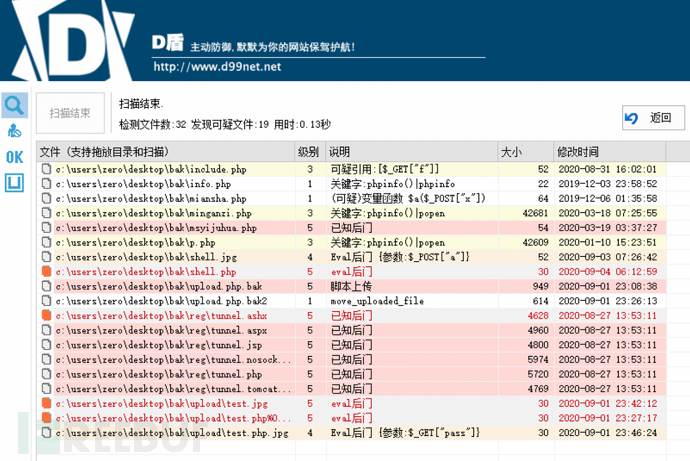Select path c:\users\zero\desktop\bak\include.php
This screenshot has height=461, width=690.
tap(151, 169)
